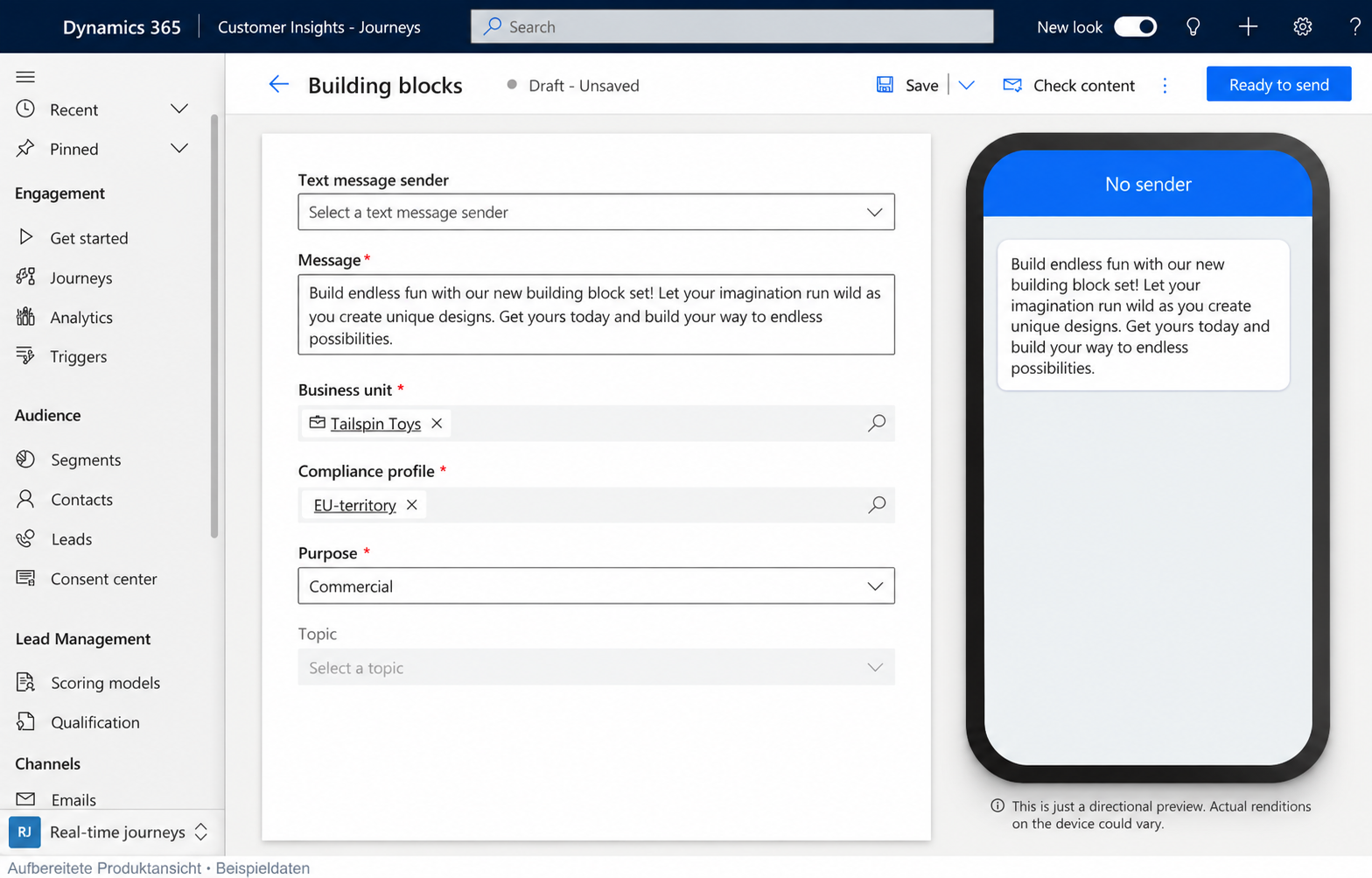Image resolution: width=1372 pixels, height=878 pixels.
Task: Open Emails in sidebar
Action: pyautogui.click(x=73, y=799)
